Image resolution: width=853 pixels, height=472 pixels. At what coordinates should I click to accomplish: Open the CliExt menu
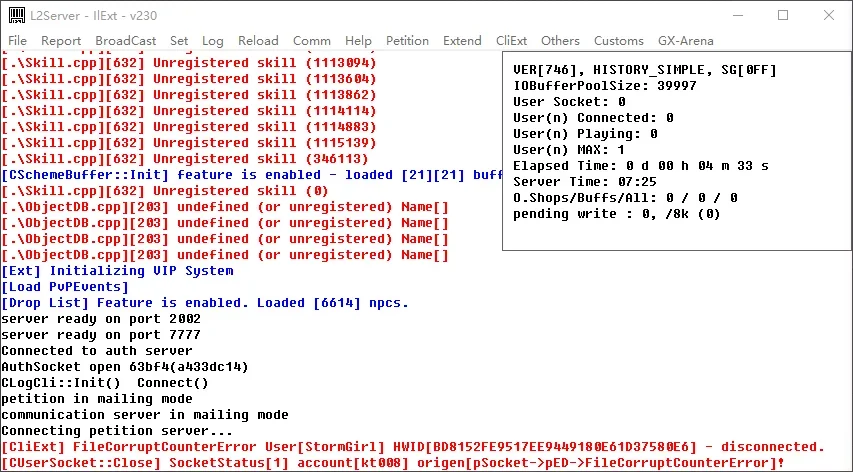[511, 41]
